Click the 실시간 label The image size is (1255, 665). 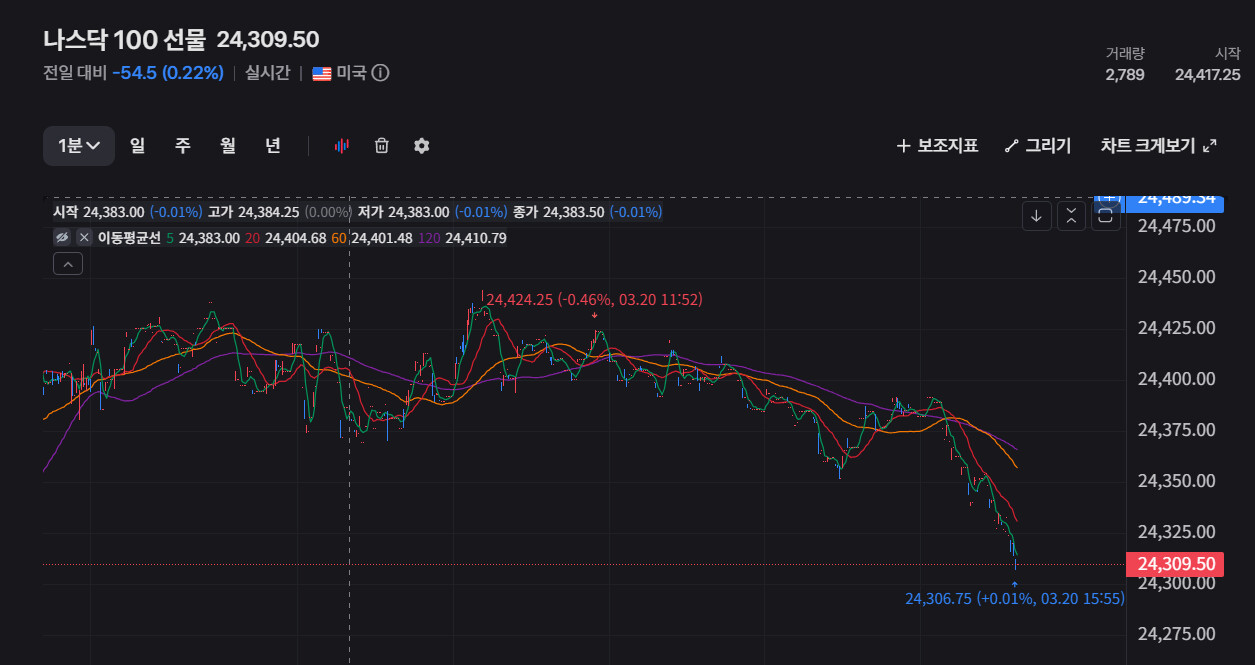click(x=268, y=73)
